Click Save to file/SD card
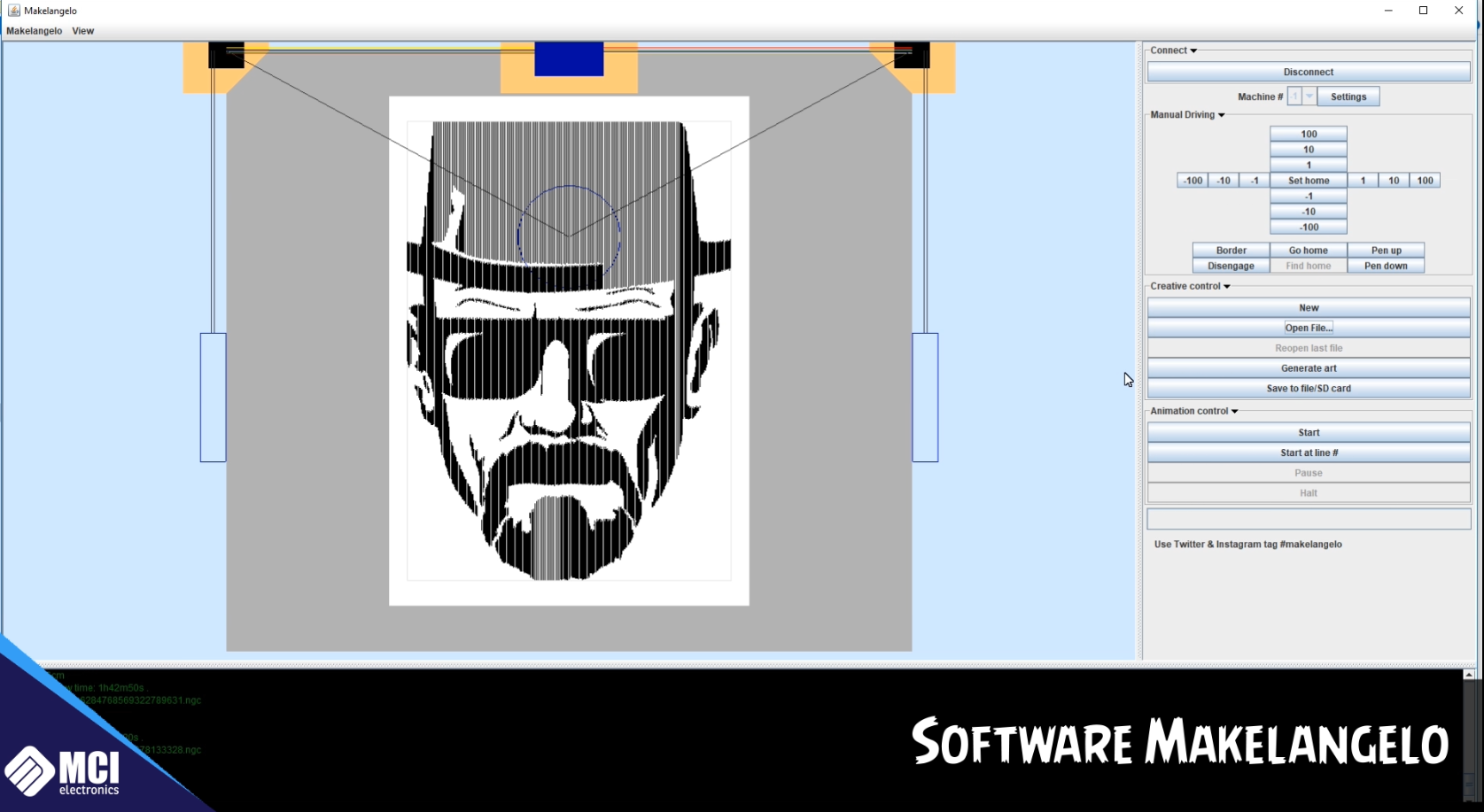1484x812 pixels. pos(1309,389)
